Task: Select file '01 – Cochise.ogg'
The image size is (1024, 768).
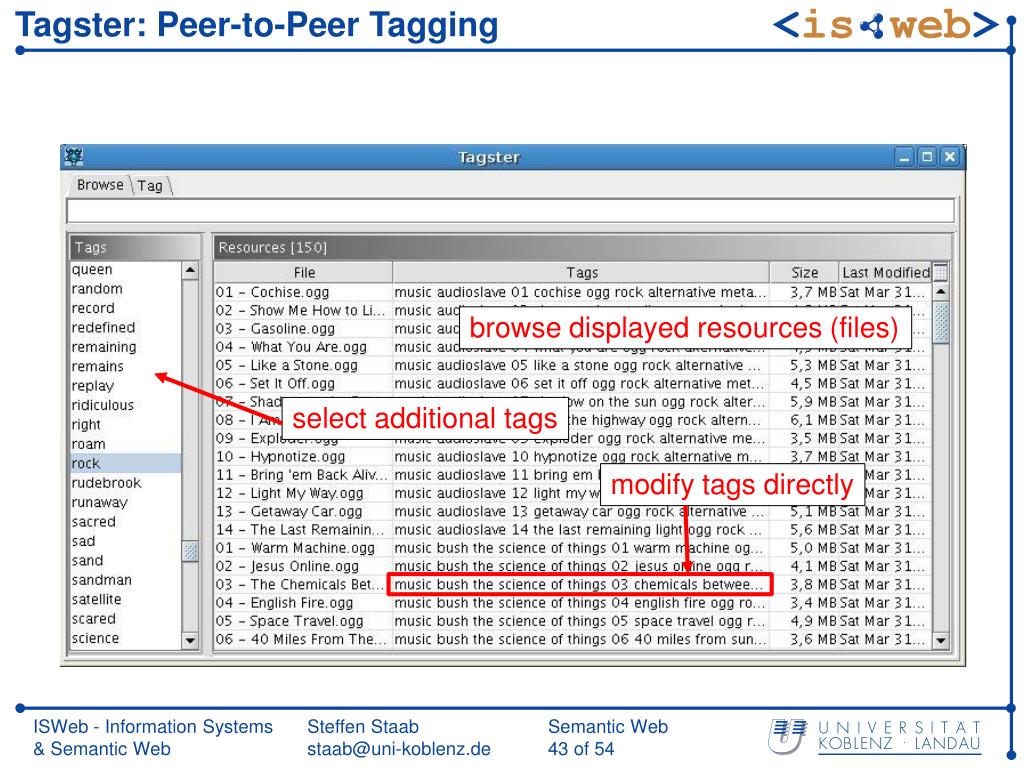Action: 303,292
